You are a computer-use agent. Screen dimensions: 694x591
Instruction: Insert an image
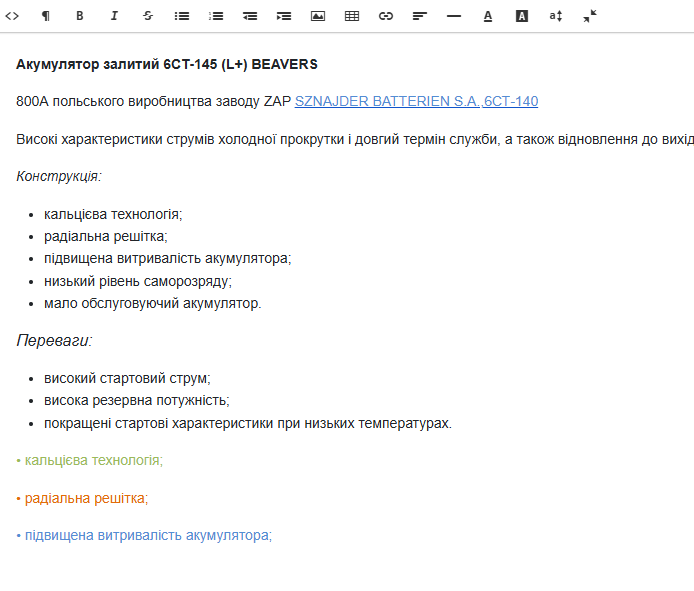(x=318, y=16)
